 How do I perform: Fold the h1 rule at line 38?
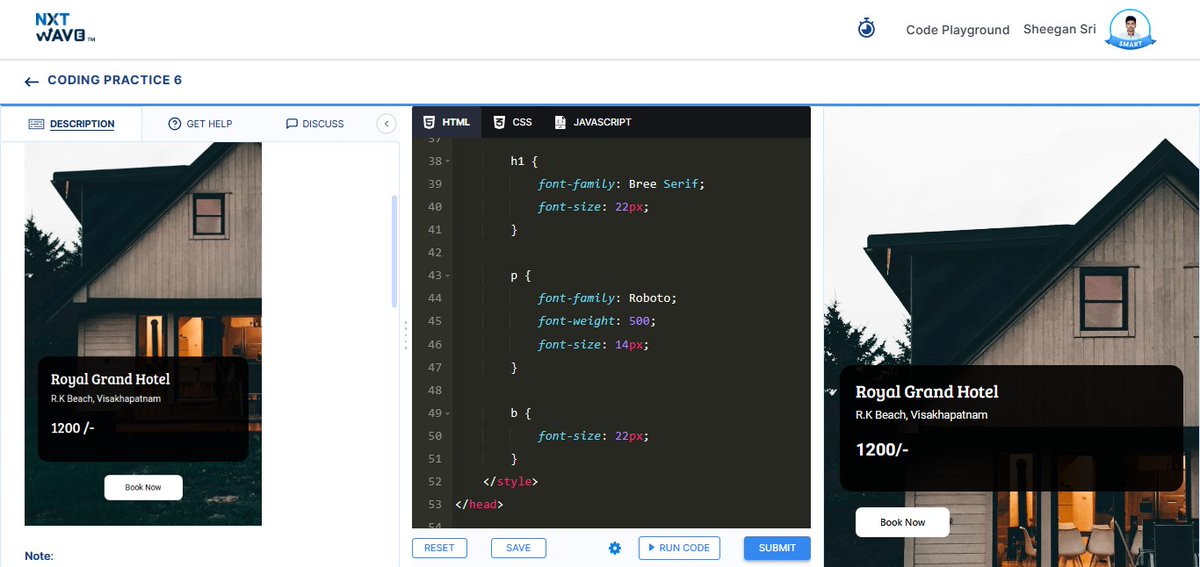pyautogui.click(x=448, y=161)
